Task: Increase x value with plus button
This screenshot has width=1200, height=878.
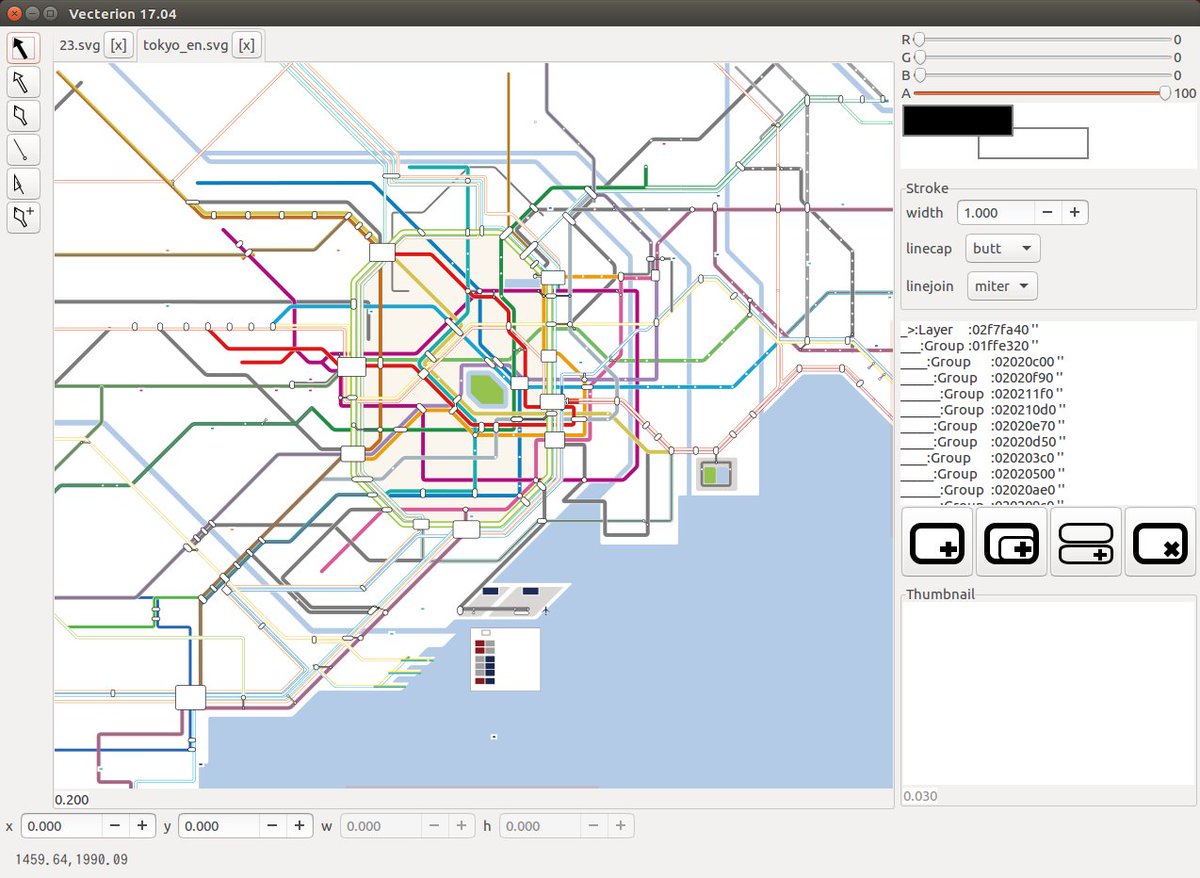Action: [x=142, y=826]
